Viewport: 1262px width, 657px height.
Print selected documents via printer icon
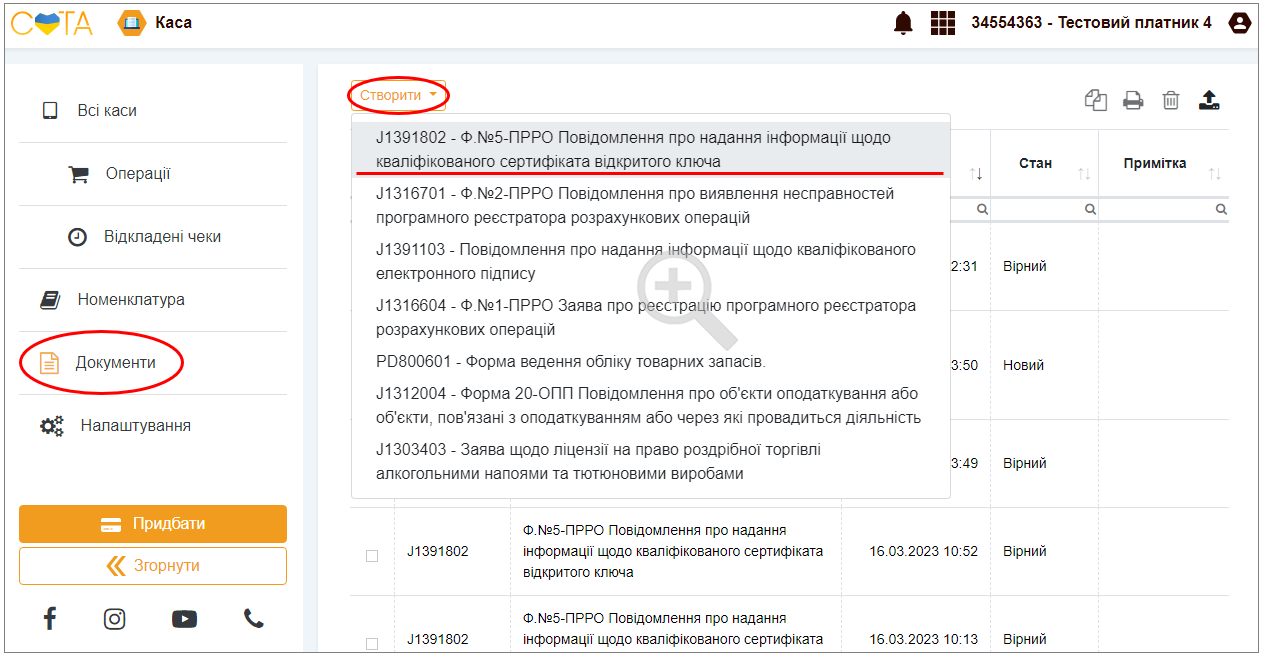pos(1133,99)
